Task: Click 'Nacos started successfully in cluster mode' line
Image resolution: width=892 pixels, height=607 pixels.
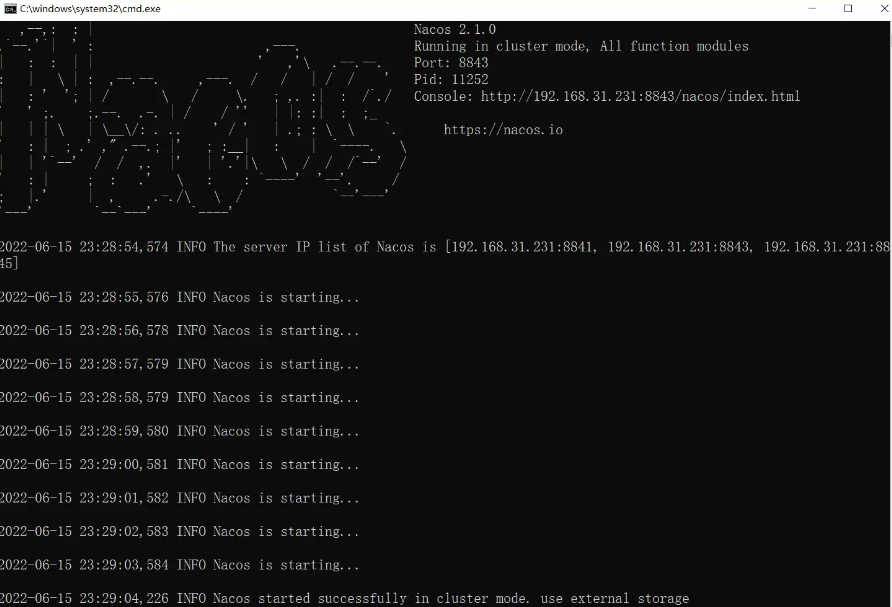Action: [345, 598]
